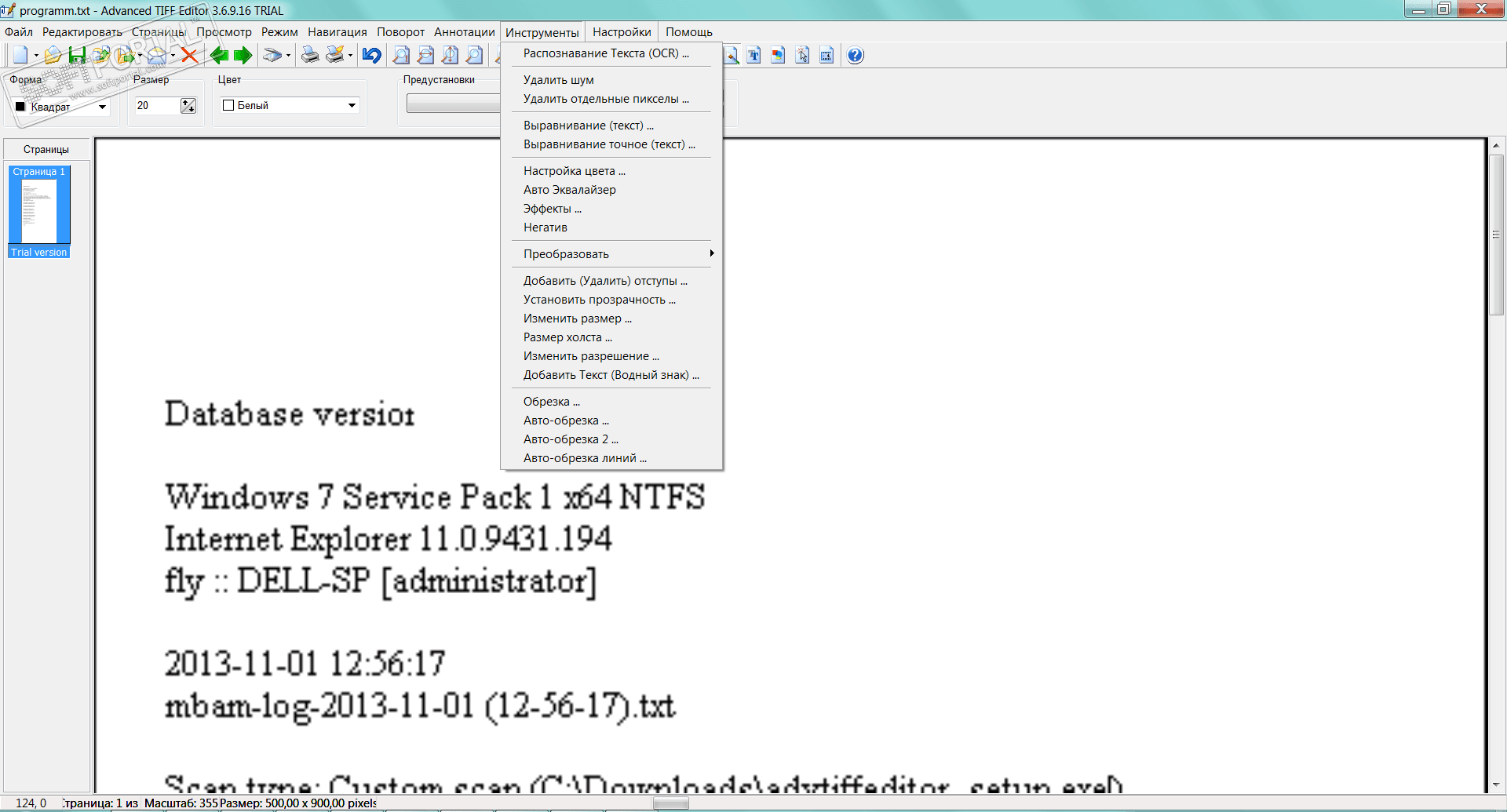
Task: Open the Навигация menu
Action: (x=338, y=32)
